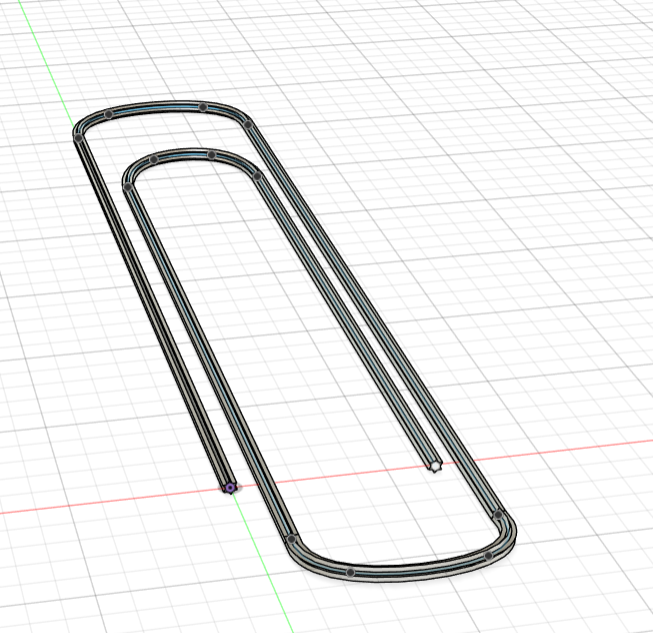Select the green Y axis line
Image resolution: width=653 pixels, height=633 pixels.
50,60
